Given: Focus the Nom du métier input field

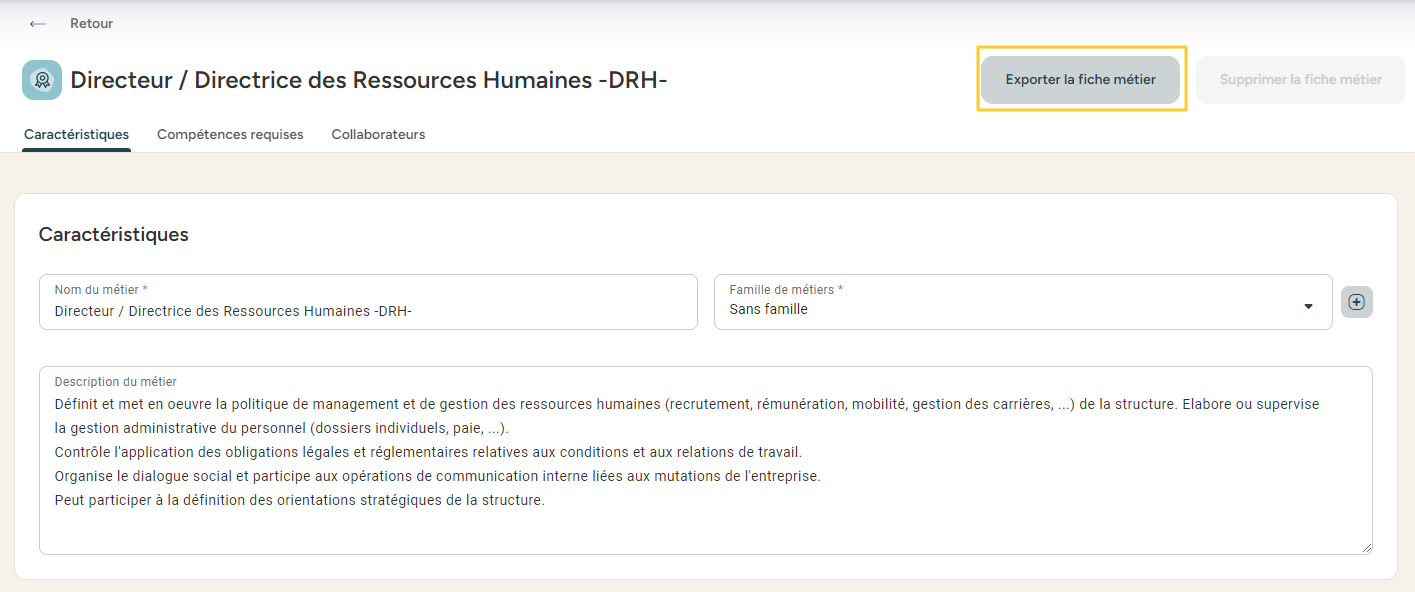Looking at the screenshot, I should 368,311.
